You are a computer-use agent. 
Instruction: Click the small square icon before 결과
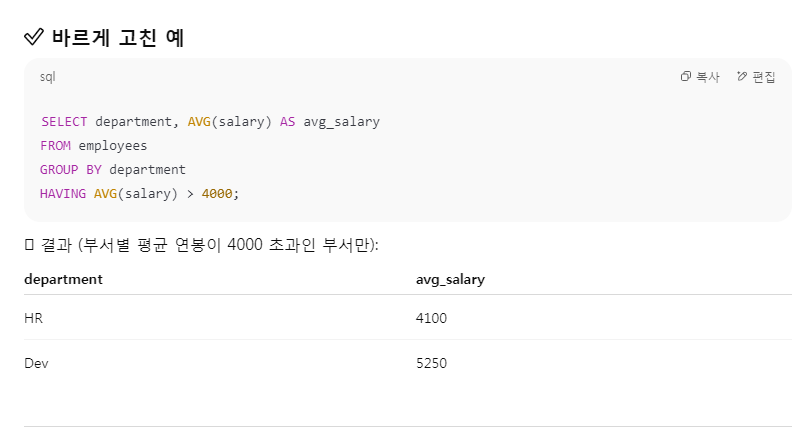coord(29,245)
